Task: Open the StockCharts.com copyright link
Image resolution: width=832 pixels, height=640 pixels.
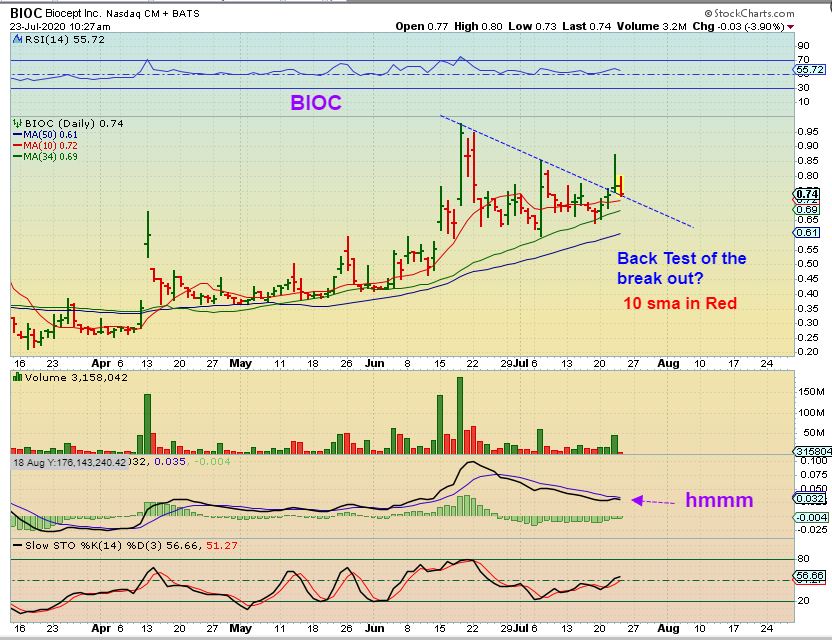Action: (x=749, y=13)
